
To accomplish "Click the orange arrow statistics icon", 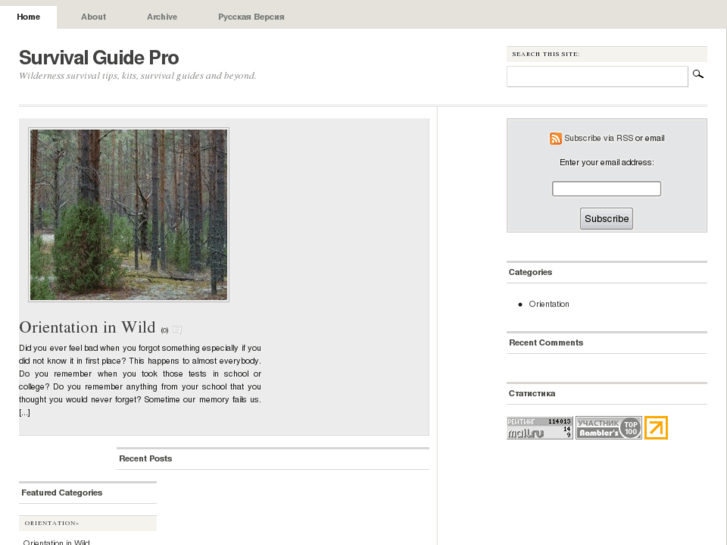I will (x=656, y=428).
